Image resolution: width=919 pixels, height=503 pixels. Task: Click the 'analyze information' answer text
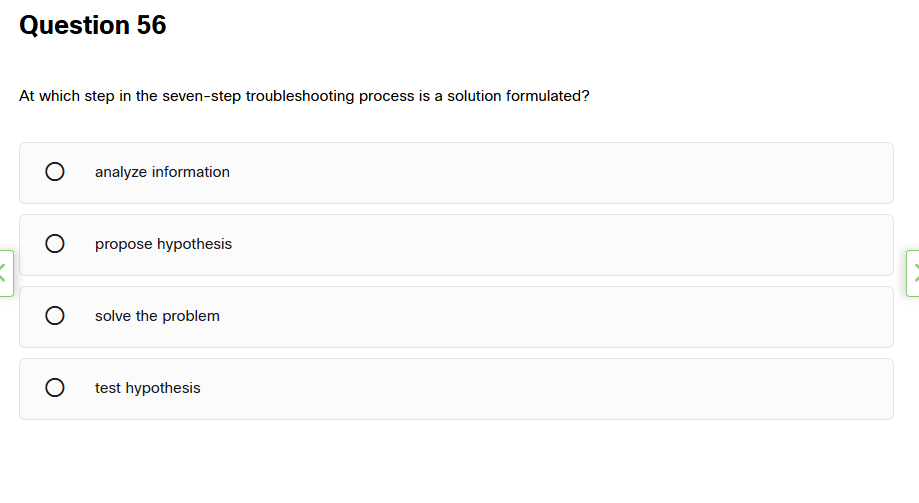(x=162, y=172)
